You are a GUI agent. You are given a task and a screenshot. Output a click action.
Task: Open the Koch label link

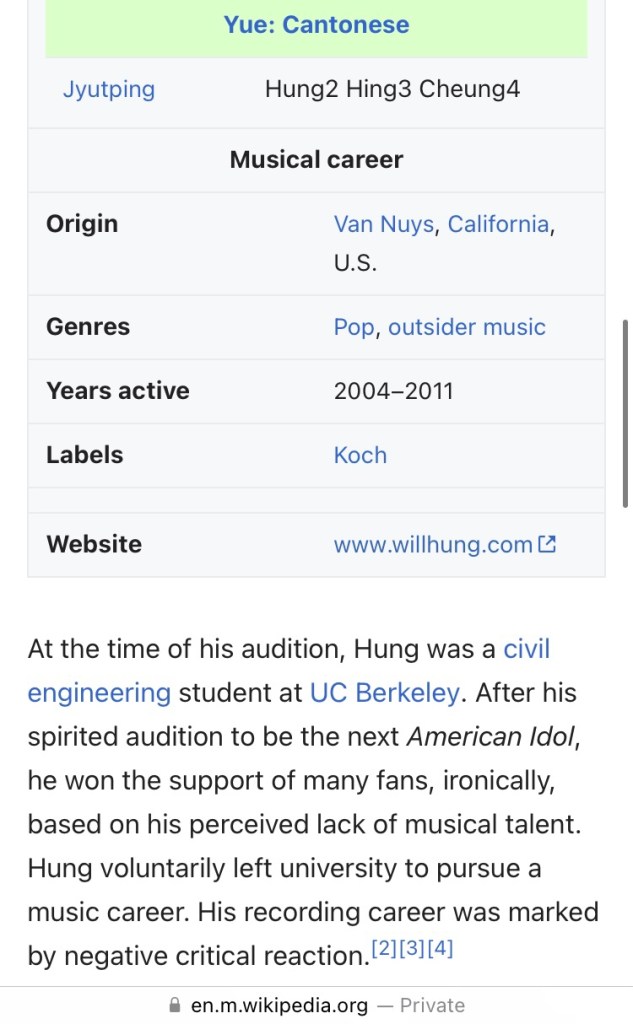pyautogui.click(x=360, y=455)
